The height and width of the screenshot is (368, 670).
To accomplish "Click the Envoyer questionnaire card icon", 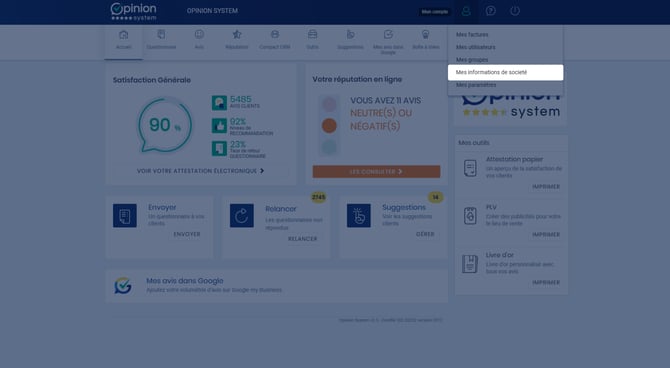I will 125,215.
